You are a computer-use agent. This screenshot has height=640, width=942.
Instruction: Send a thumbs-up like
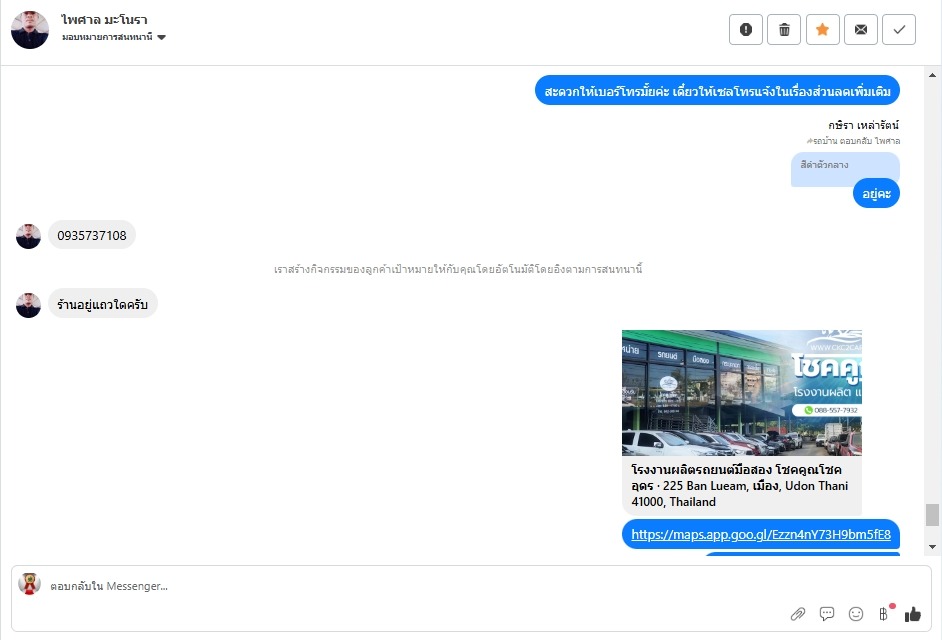pos(913,614)
